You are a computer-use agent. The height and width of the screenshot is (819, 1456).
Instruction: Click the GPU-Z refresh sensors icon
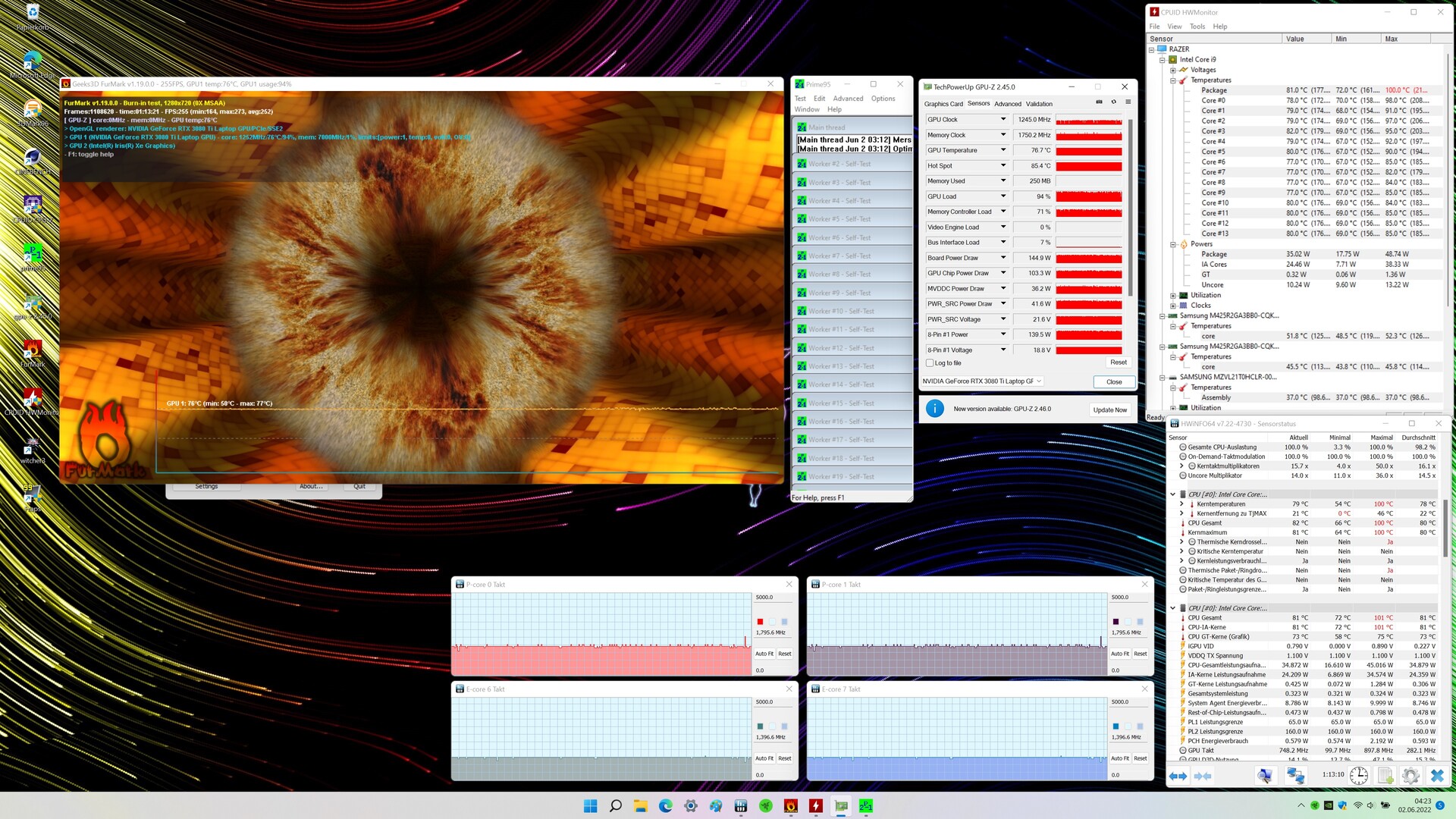click(x=1113, y=102)
